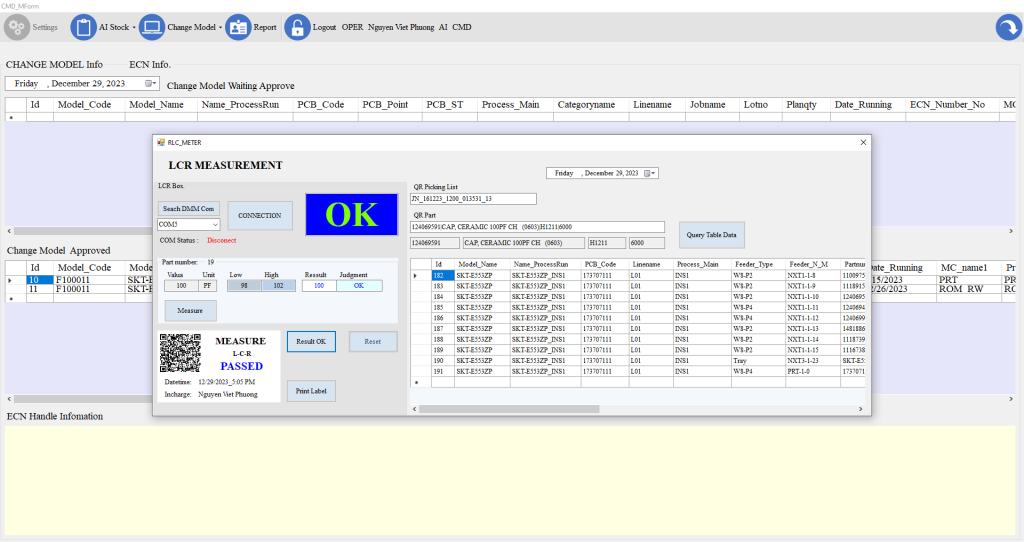The height and width of the screenshot is (542, 1024).
Task: Click the Feeder_Type column header
Action: 757,264
